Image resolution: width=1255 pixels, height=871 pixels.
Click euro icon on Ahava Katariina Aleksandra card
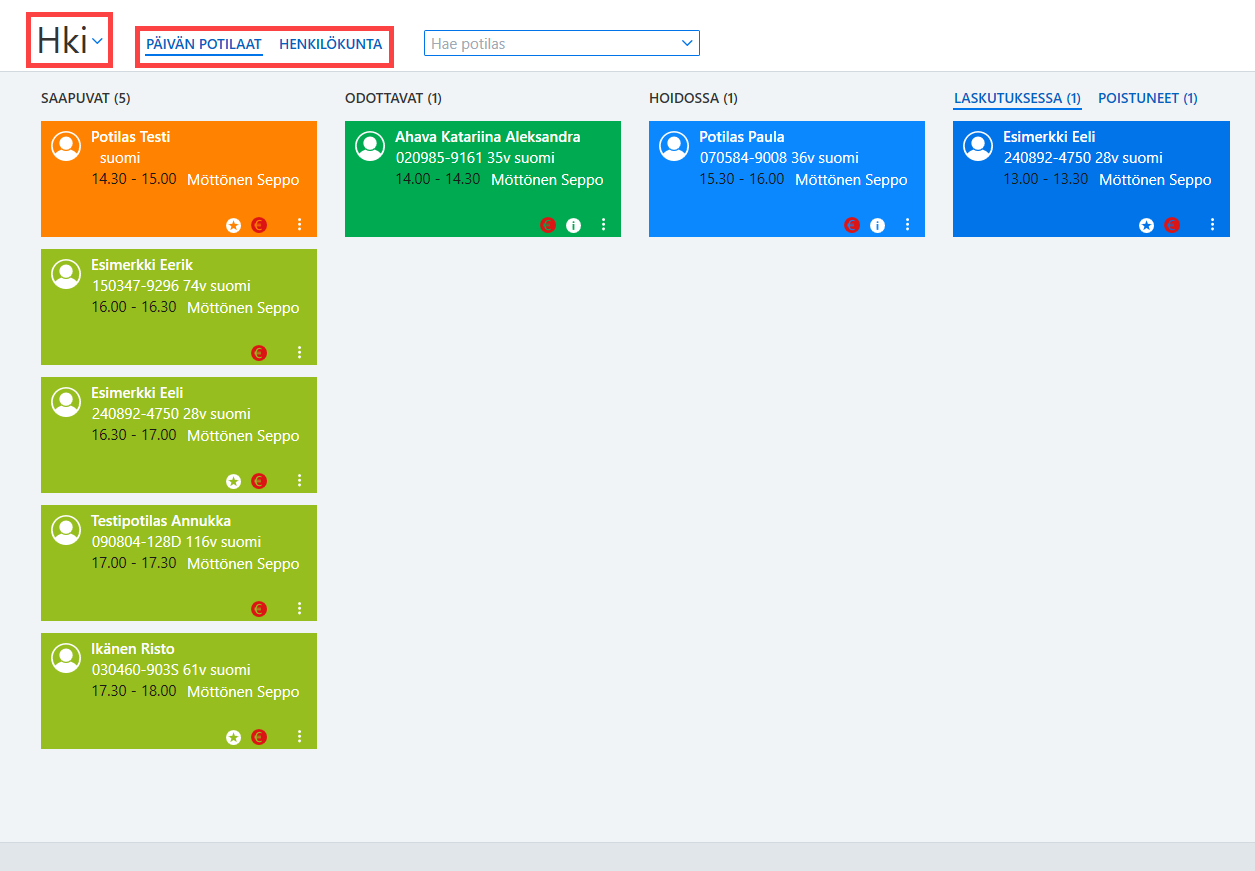pyautogui.click(x=548, y=225)
